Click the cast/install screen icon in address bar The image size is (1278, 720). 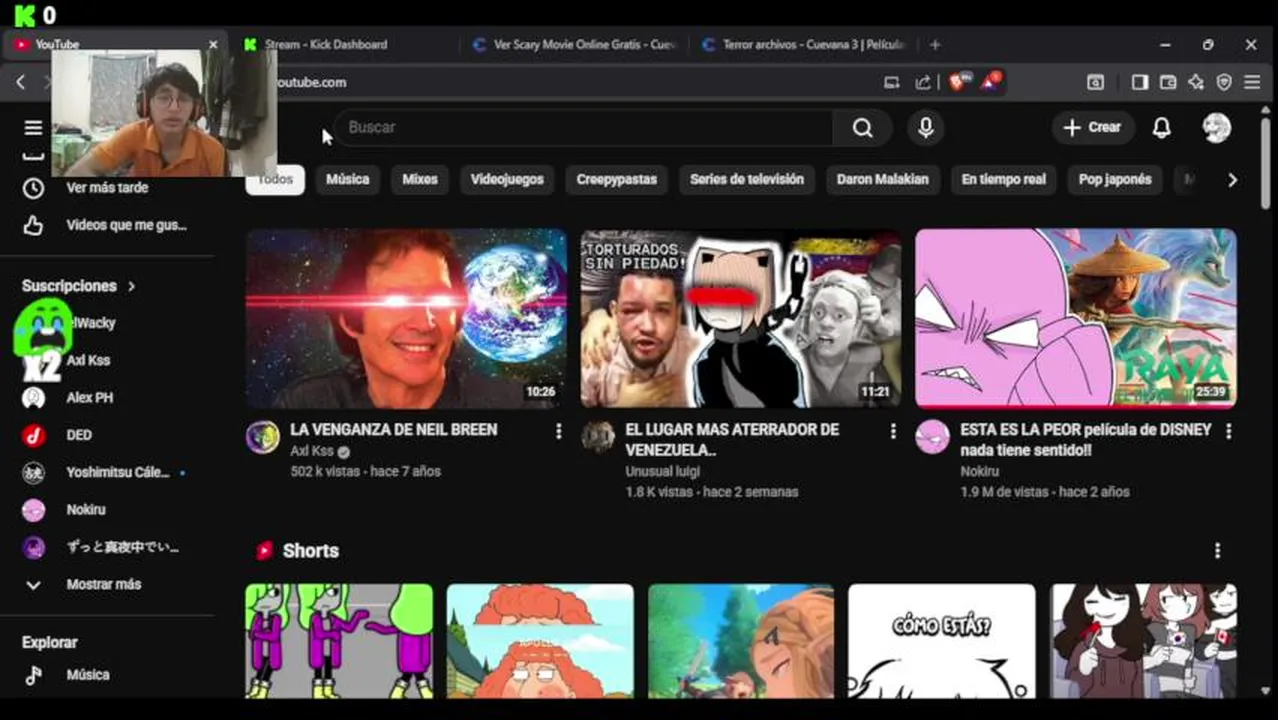(x=891, y=82)
